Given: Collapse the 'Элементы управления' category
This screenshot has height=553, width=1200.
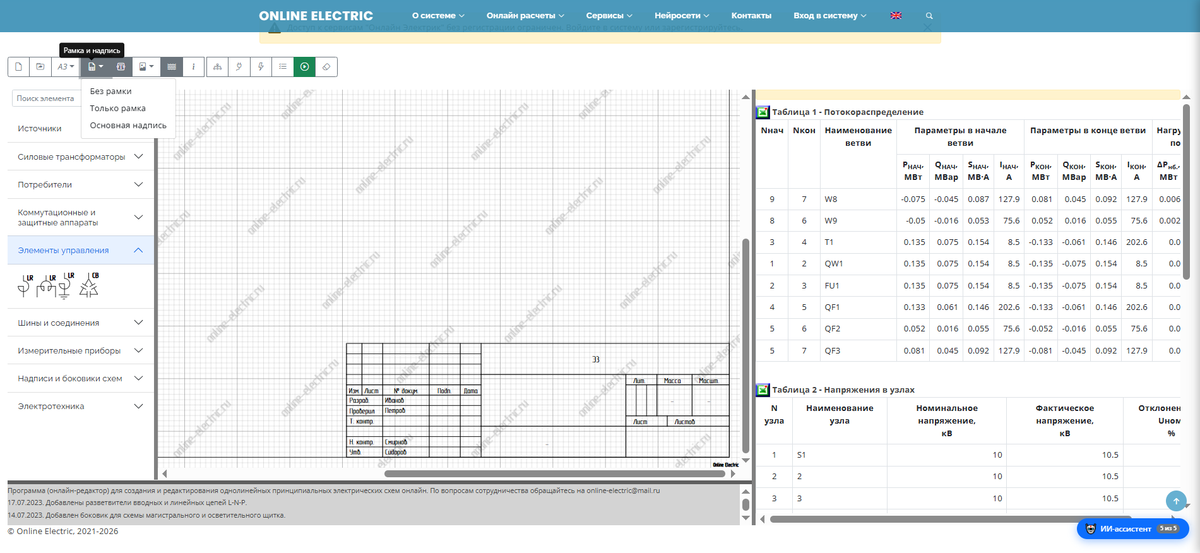Looking at the screenshot, I should pos(80,250).
